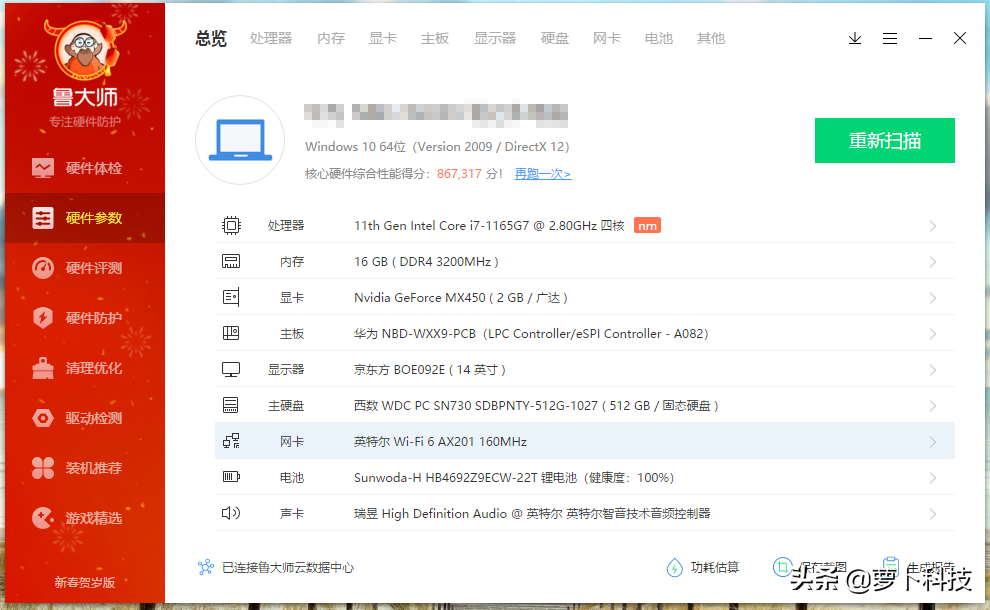Switch to the 总览 tab
Screen dimensions: 990x610
pyautogui.click(x=211, y=39)
